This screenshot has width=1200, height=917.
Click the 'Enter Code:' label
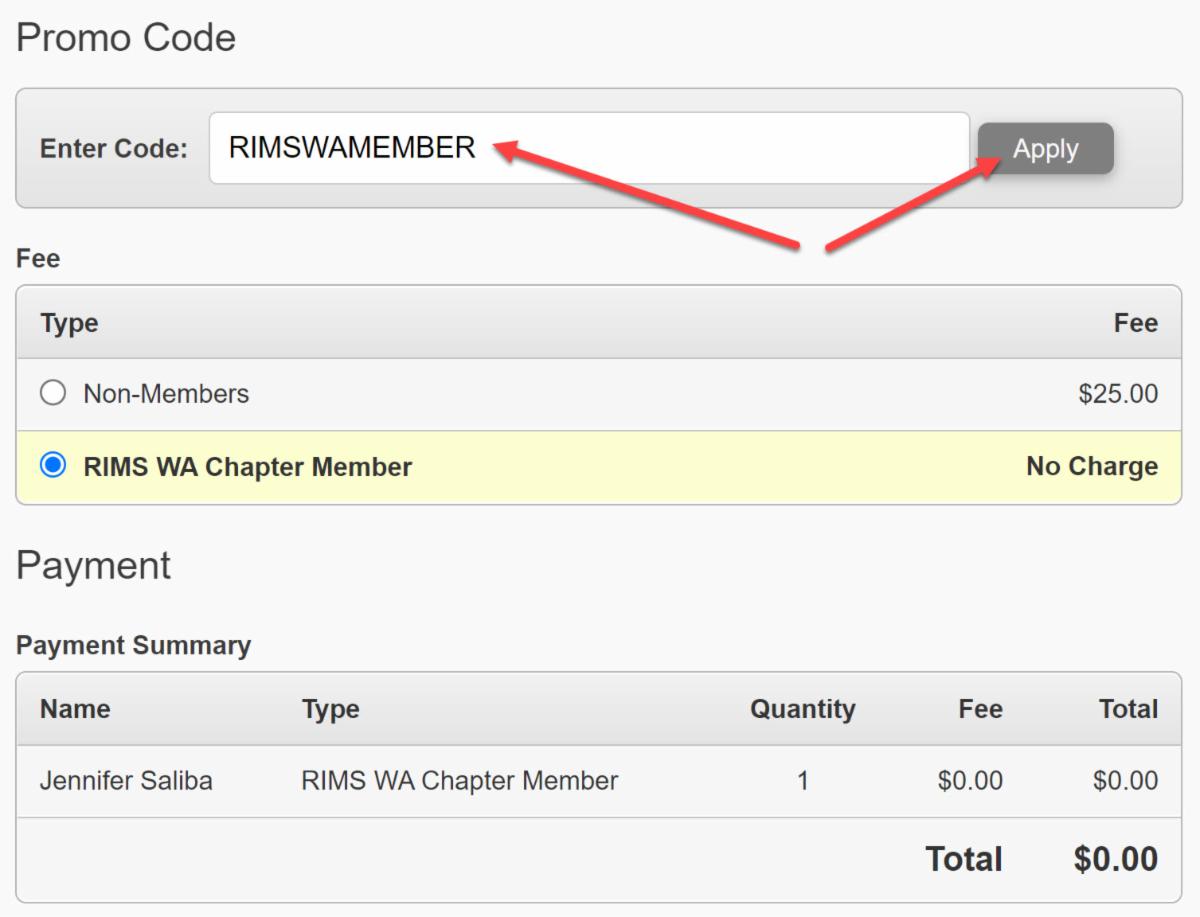114,149
